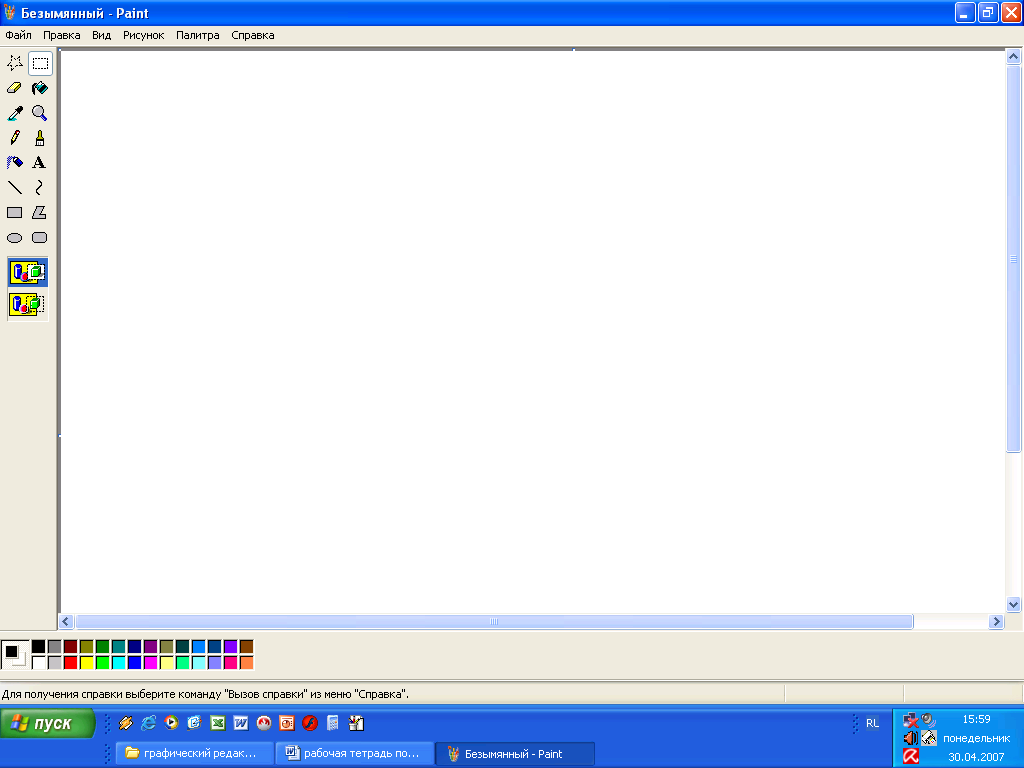1024x768 pixels.
Task: Enable transparent selection mode option
Action: coord(27,304)
